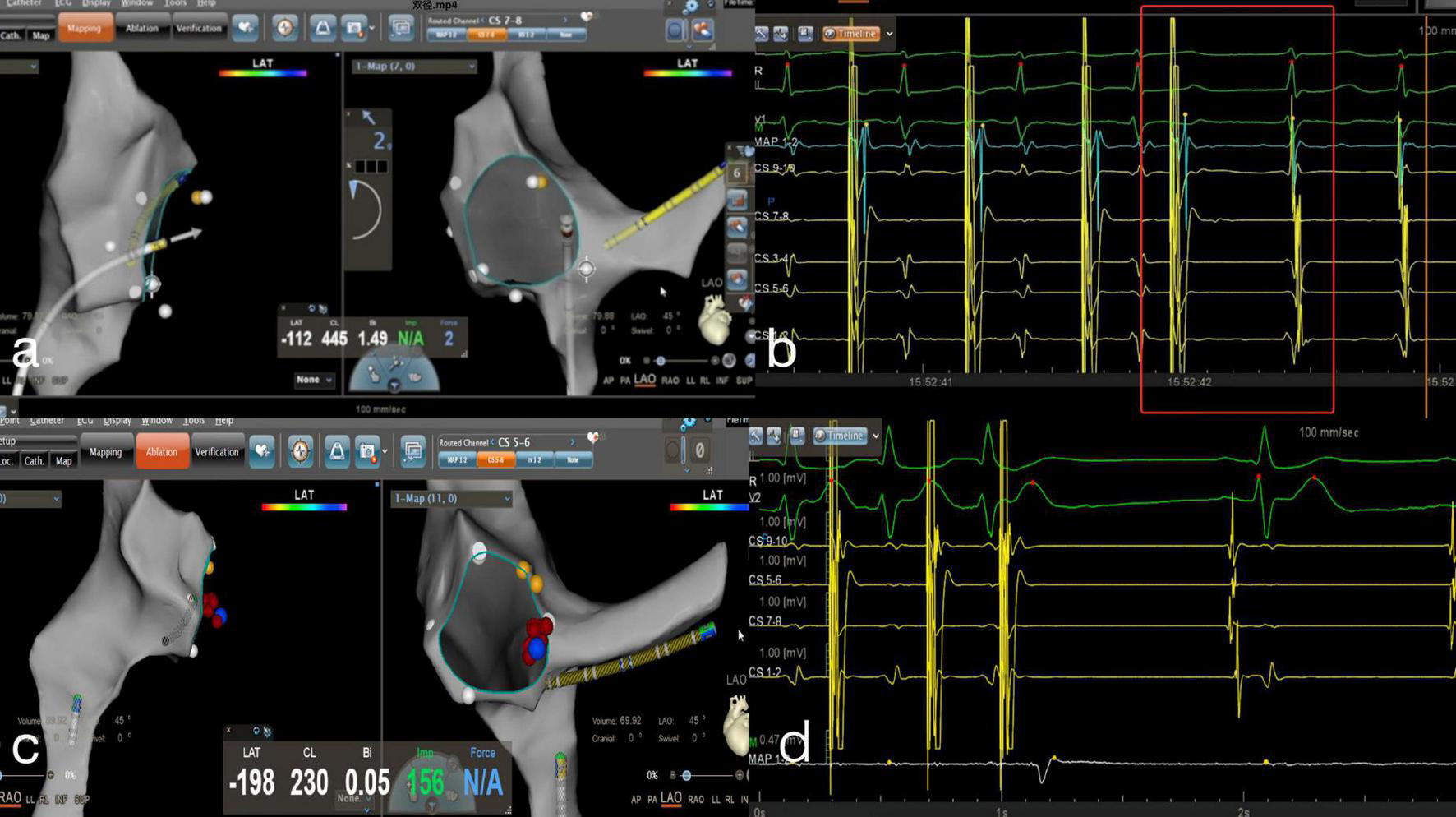This screenshot has width=1456, height=817.
Task: Expand the arrow beside upper Timeline button
Action: [890, 34]
